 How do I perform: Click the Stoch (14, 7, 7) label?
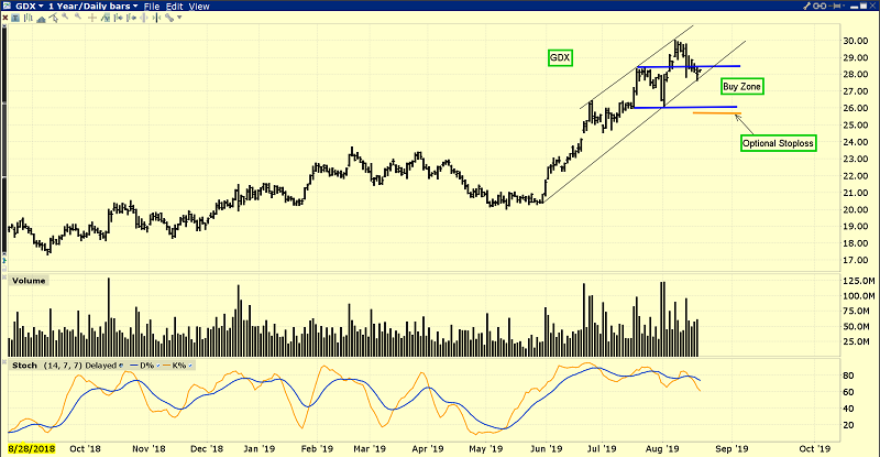click(x=47, y=365)
